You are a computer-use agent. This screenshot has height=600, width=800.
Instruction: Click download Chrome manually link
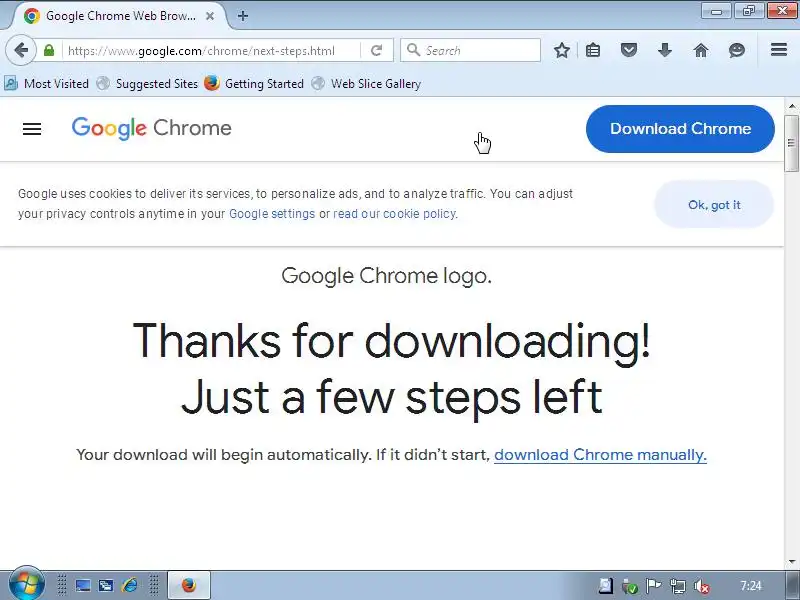[601, 455]
